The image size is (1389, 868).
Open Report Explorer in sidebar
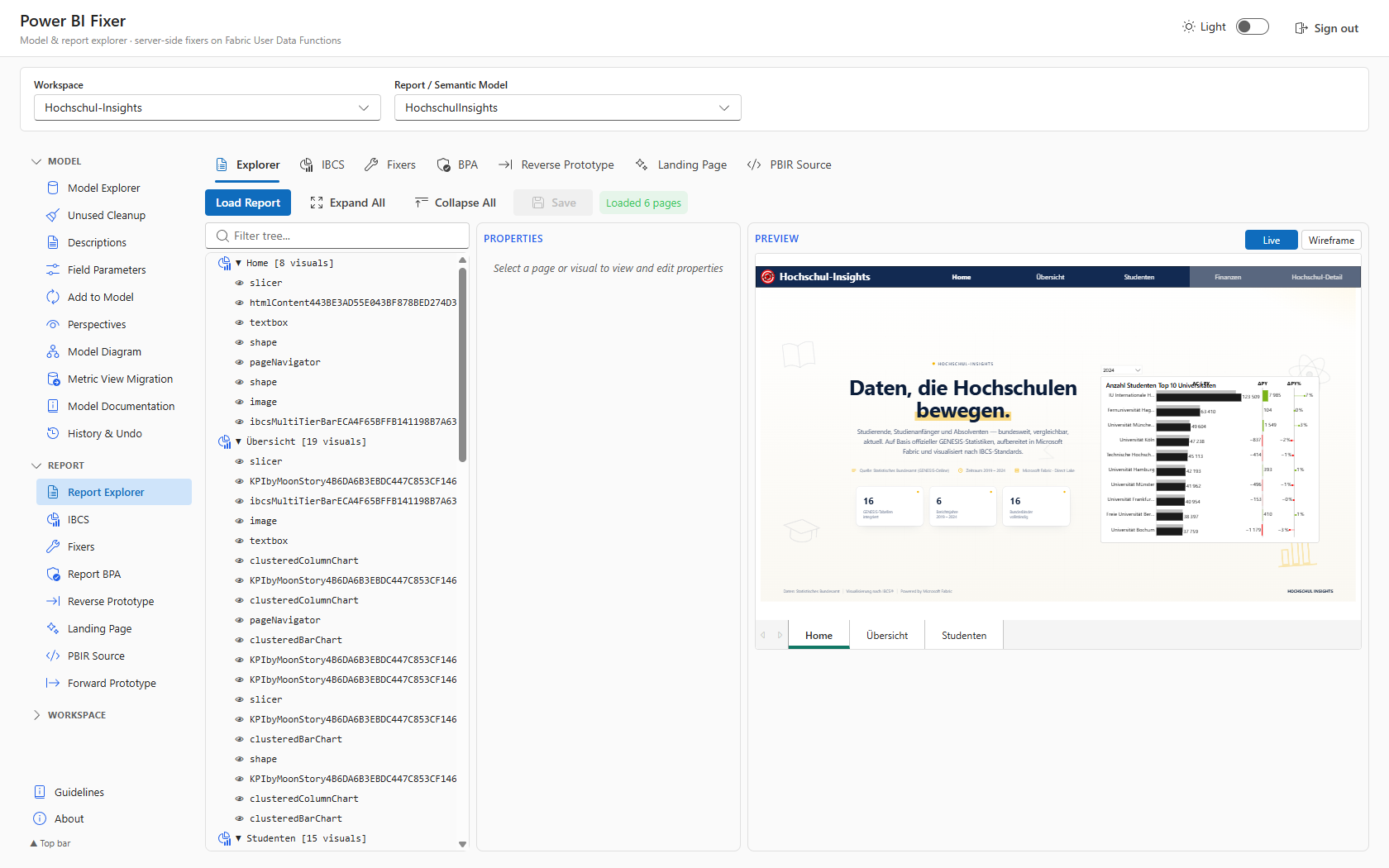coord(114,492)
